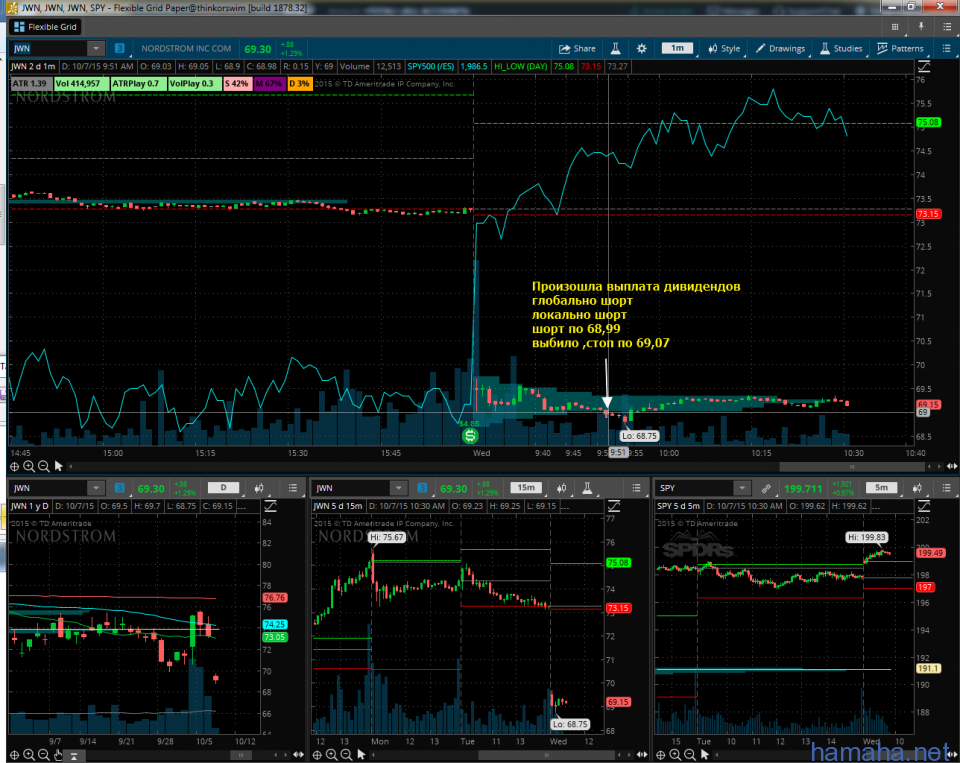Open the 15m chart hamburger menu
The image size is (960, 763).
tap(636, 488)
